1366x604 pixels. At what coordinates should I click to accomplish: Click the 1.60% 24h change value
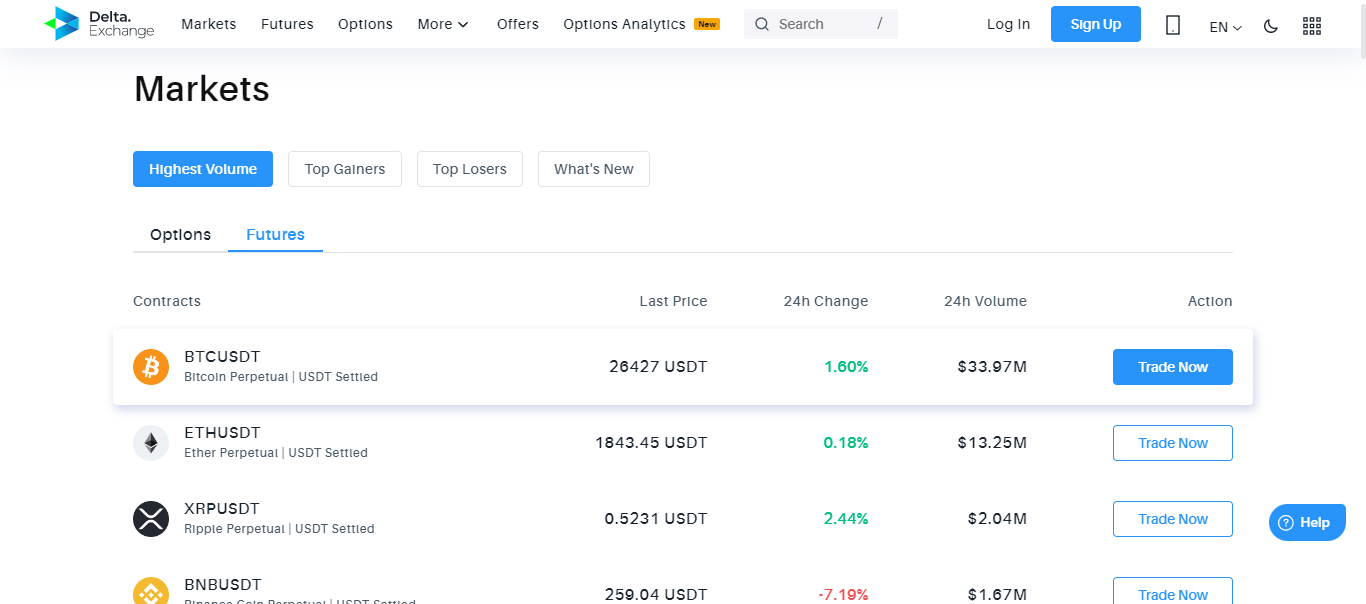[x=846, y=367]
